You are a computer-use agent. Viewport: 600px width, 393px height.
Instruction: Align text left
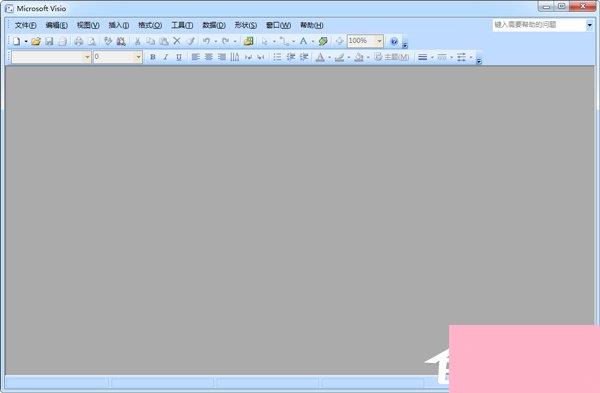point(196,57)
